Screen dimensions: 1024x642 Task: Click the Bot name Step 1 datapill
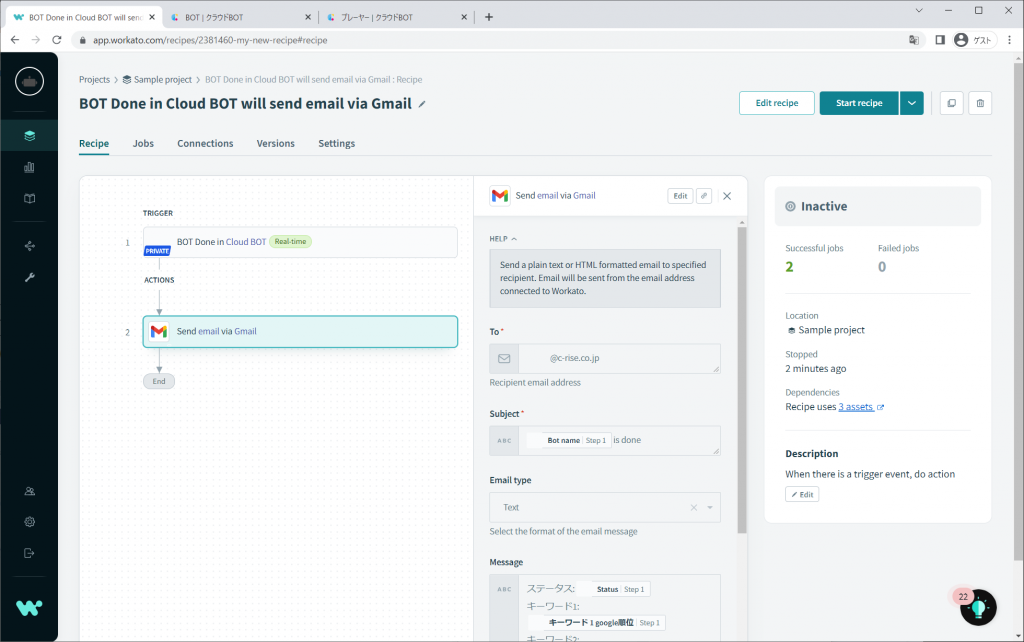(577, 441)
